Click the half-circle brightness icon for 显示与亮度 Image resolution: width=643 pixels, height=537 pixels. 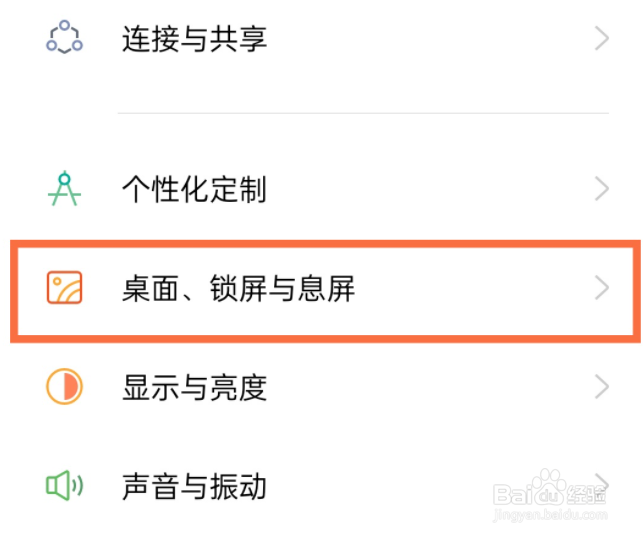(65, 387)
